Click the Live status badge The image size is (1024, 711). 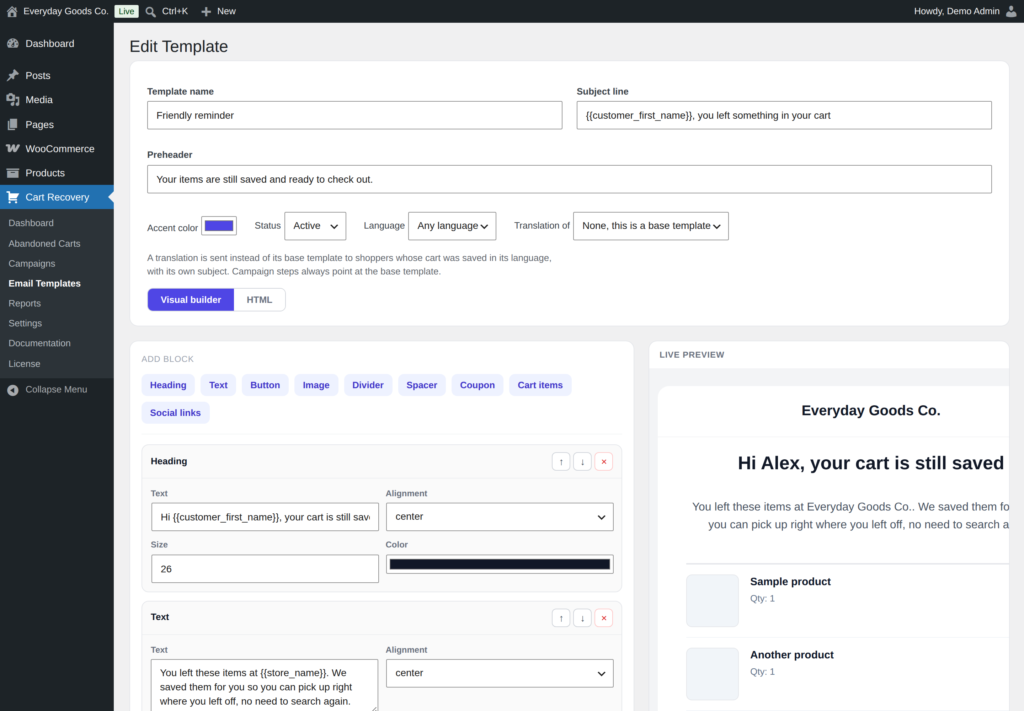pos(127,11)
